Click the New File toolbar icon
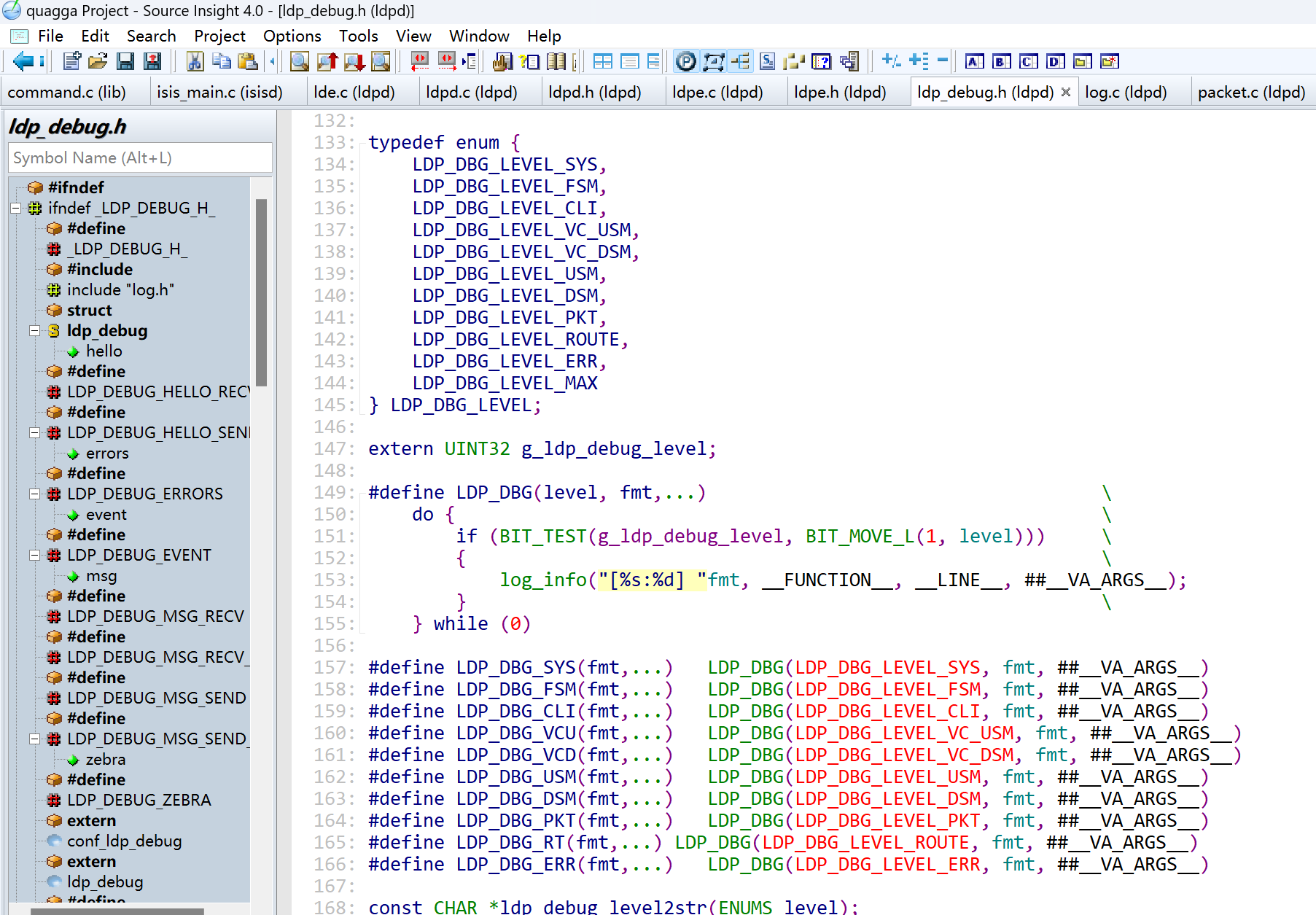This screenshot has height=915, width=1316. 71,61
